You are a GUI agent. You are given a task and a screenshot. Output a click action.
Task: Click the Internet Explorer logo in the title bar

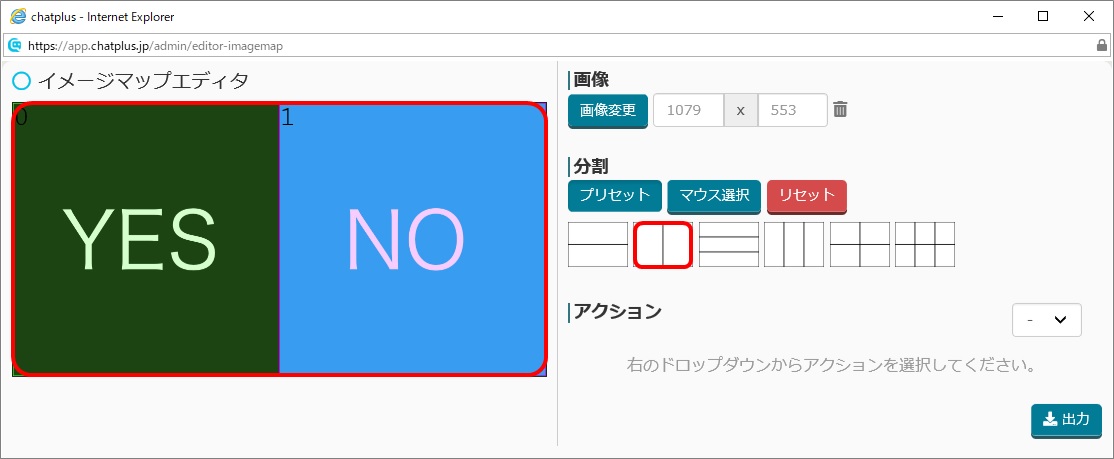pyautogui.click(x=18, y=16)
